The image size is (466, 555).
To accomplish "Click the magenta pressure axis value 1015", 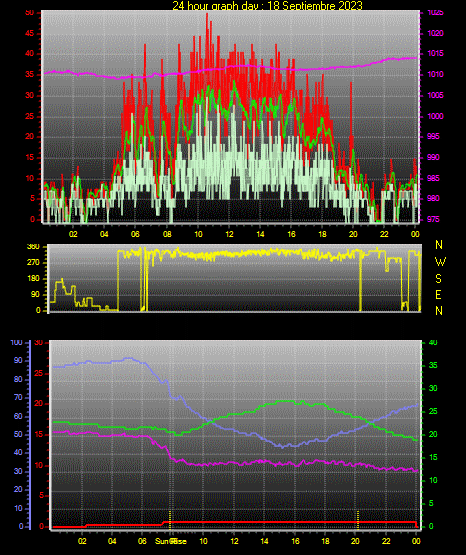I will coord(435,54).
